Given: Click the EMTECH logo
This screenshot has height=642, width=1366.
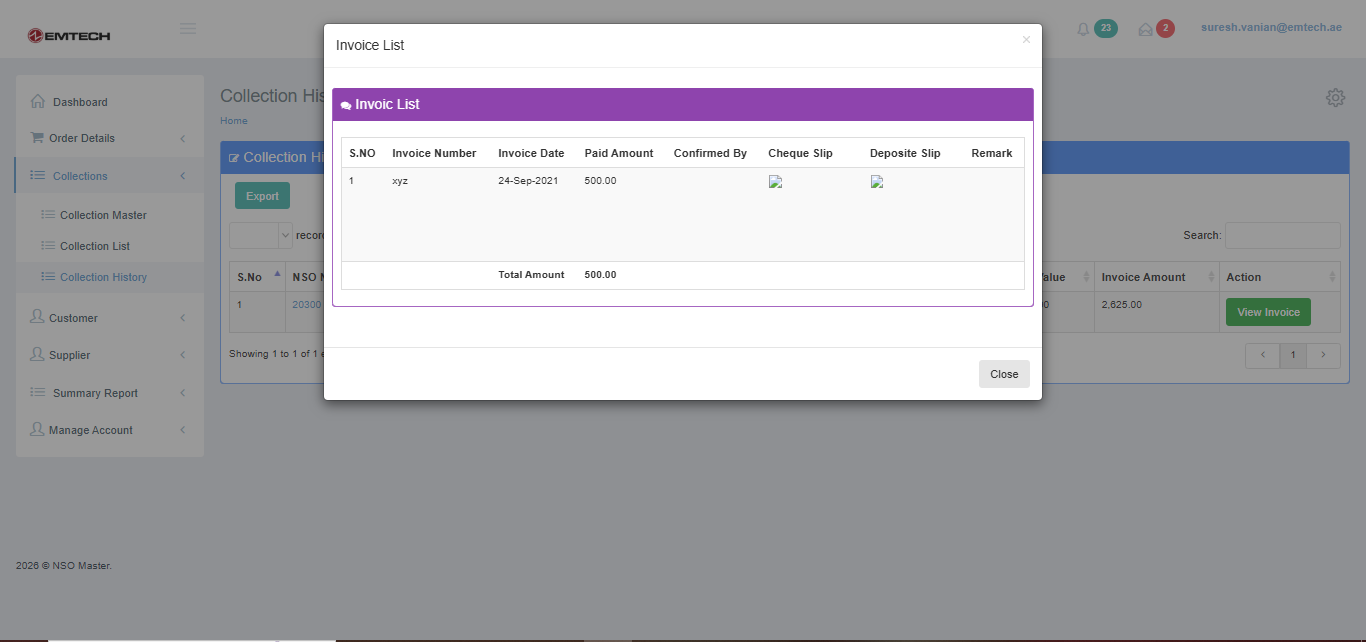Looking at the screenshot, I should point(69,35).
